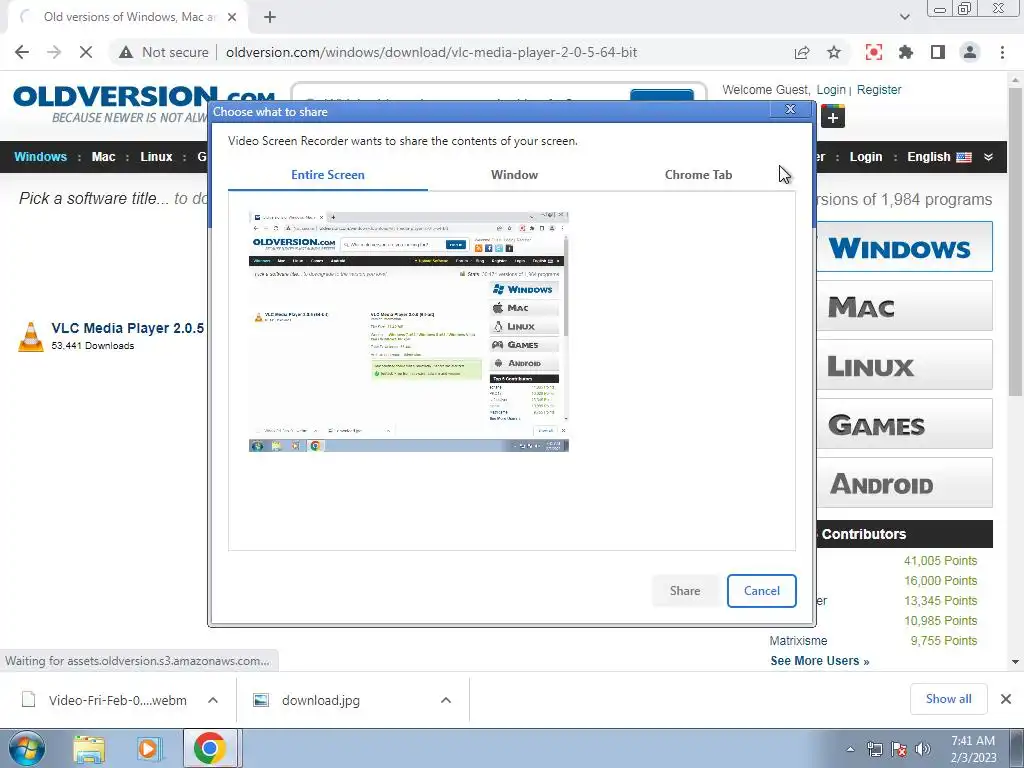Screen dimensions: 1024x768
Task: Select the Entire Screen tab
Action: (x=328, y=175)
